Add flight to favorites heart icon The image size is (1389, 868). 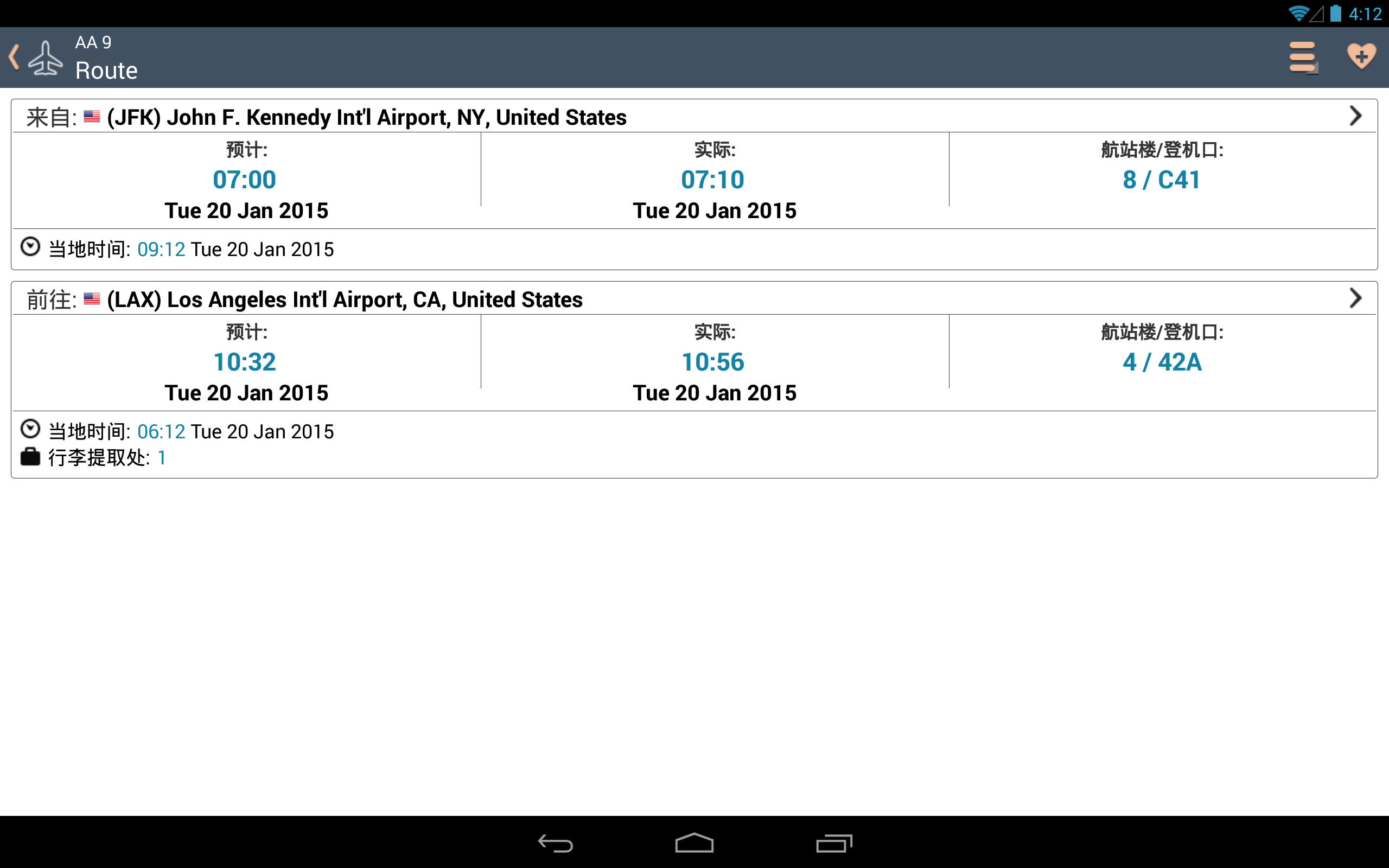1361,57
